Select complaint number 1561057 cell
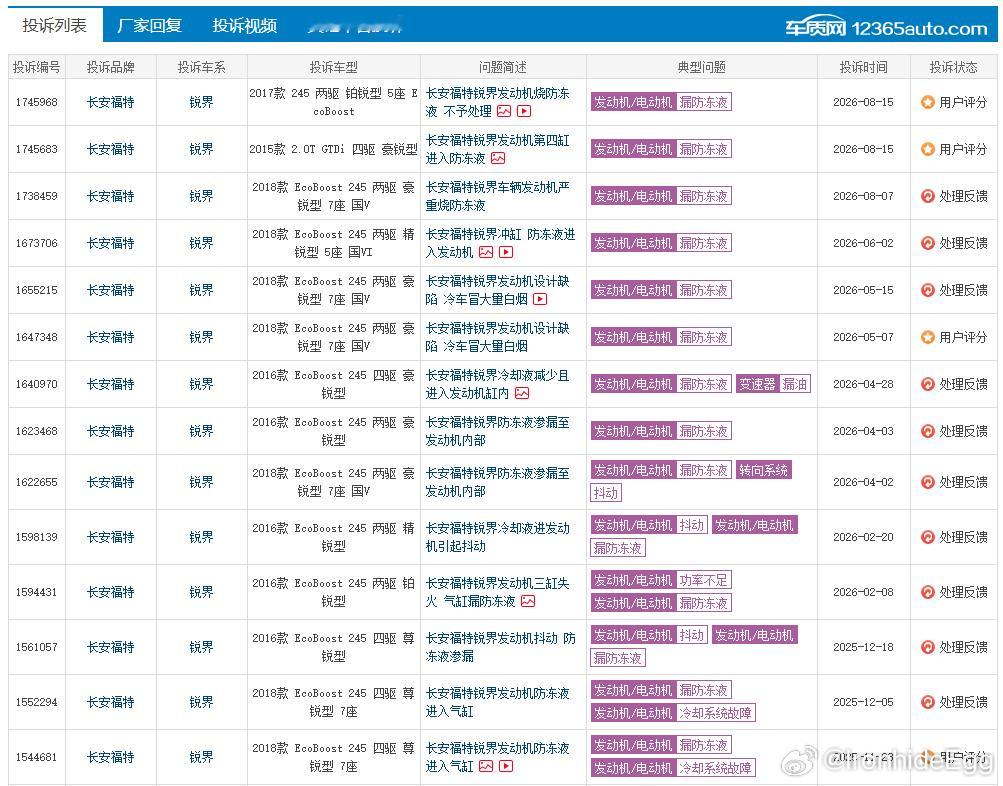This screenshot has height=786, width=1003. (36, 647)
